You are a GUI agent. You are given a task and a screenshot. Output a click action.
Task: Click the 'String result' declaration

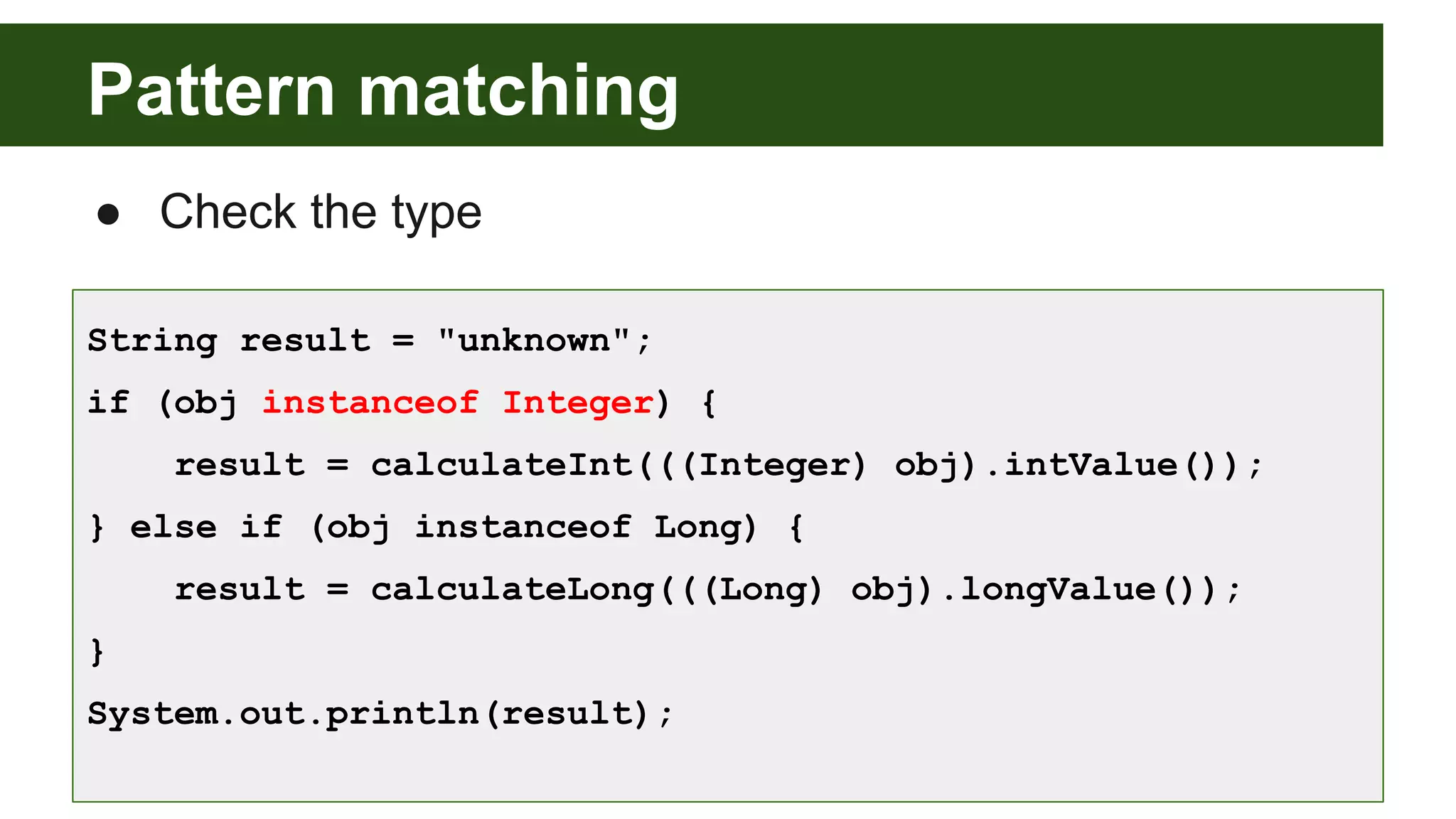click(227, 341)
